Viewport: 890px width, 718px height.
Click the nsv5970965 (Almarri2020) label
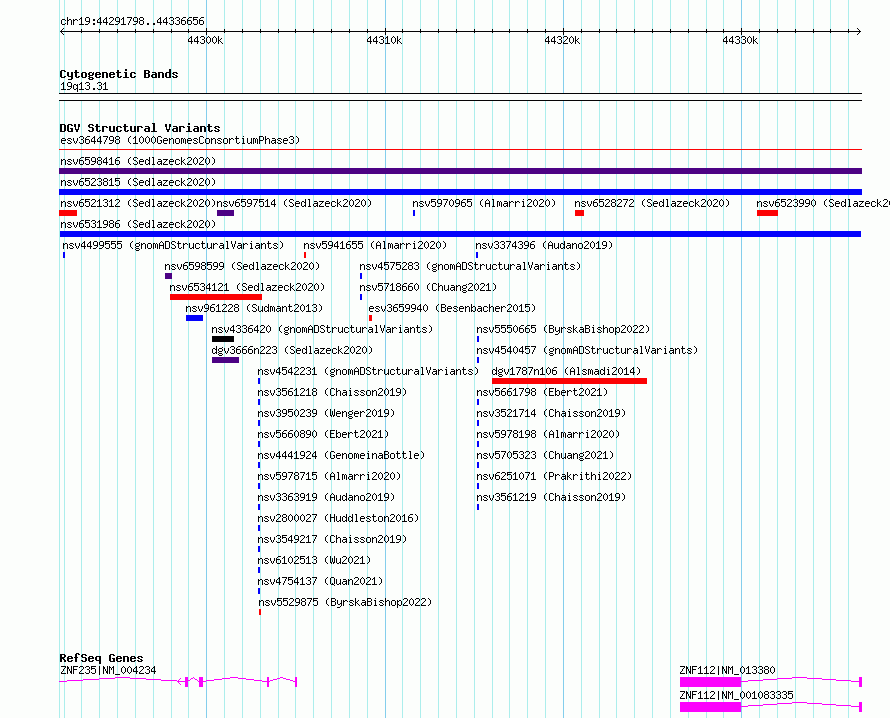pos(484,203)
